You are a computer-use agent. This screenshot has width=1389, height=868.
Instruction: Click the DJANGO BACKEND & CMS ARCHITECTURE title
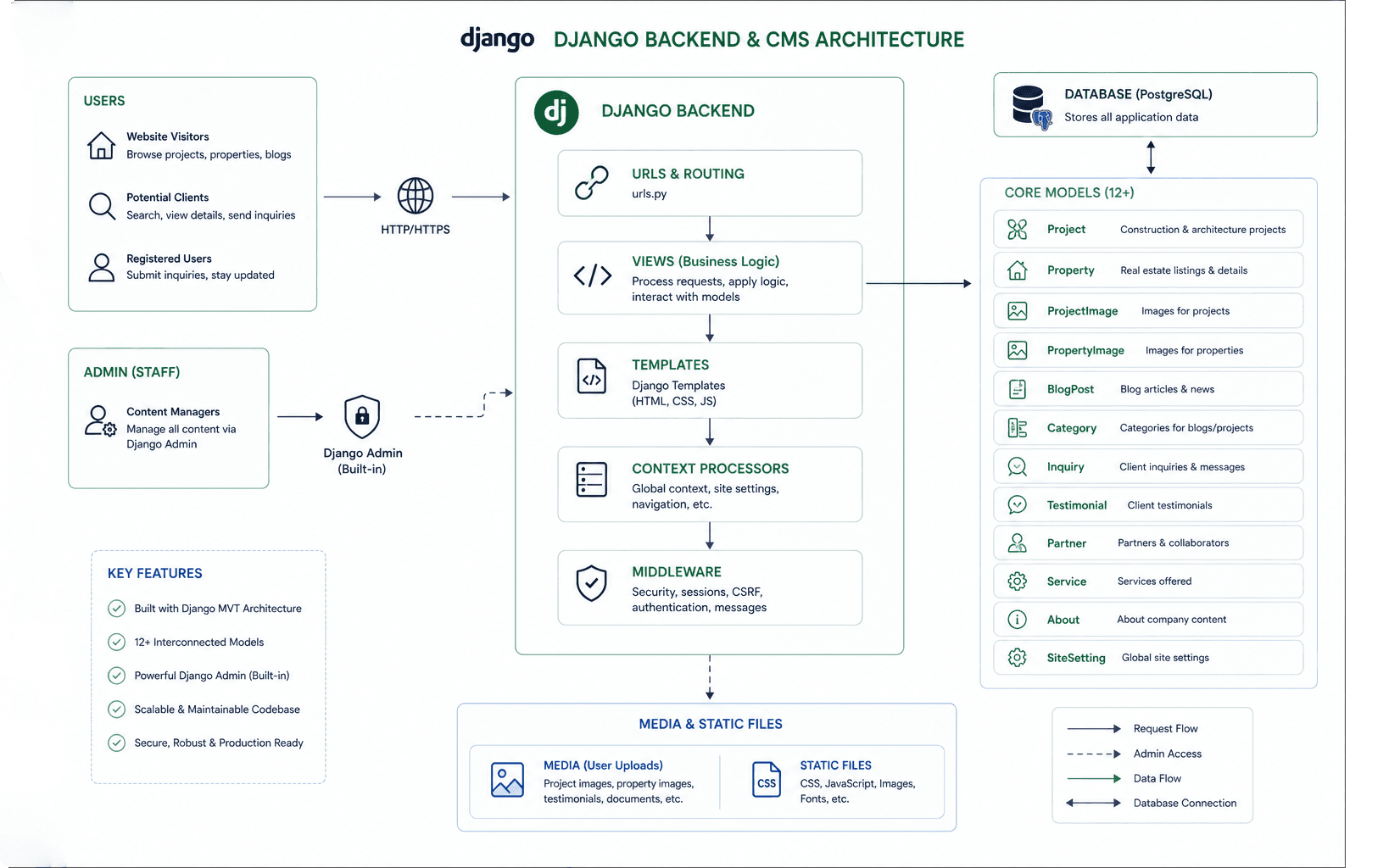759,40
